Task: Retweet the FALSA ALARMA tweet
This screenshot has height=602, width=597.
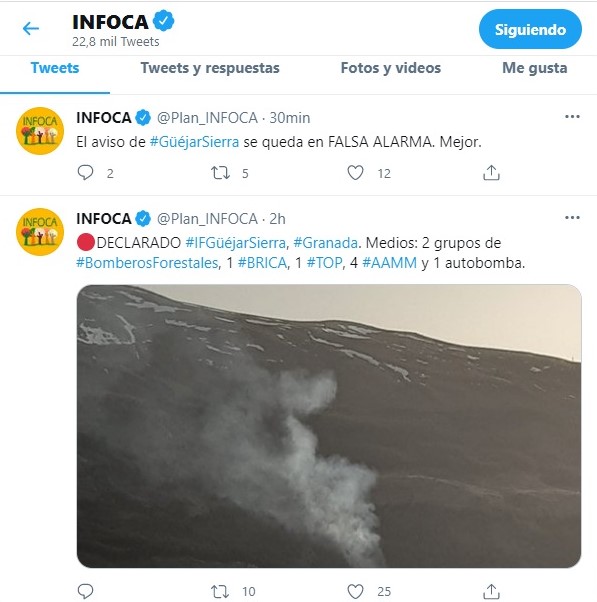Action: pyautogui.click(x=220, y=173)
